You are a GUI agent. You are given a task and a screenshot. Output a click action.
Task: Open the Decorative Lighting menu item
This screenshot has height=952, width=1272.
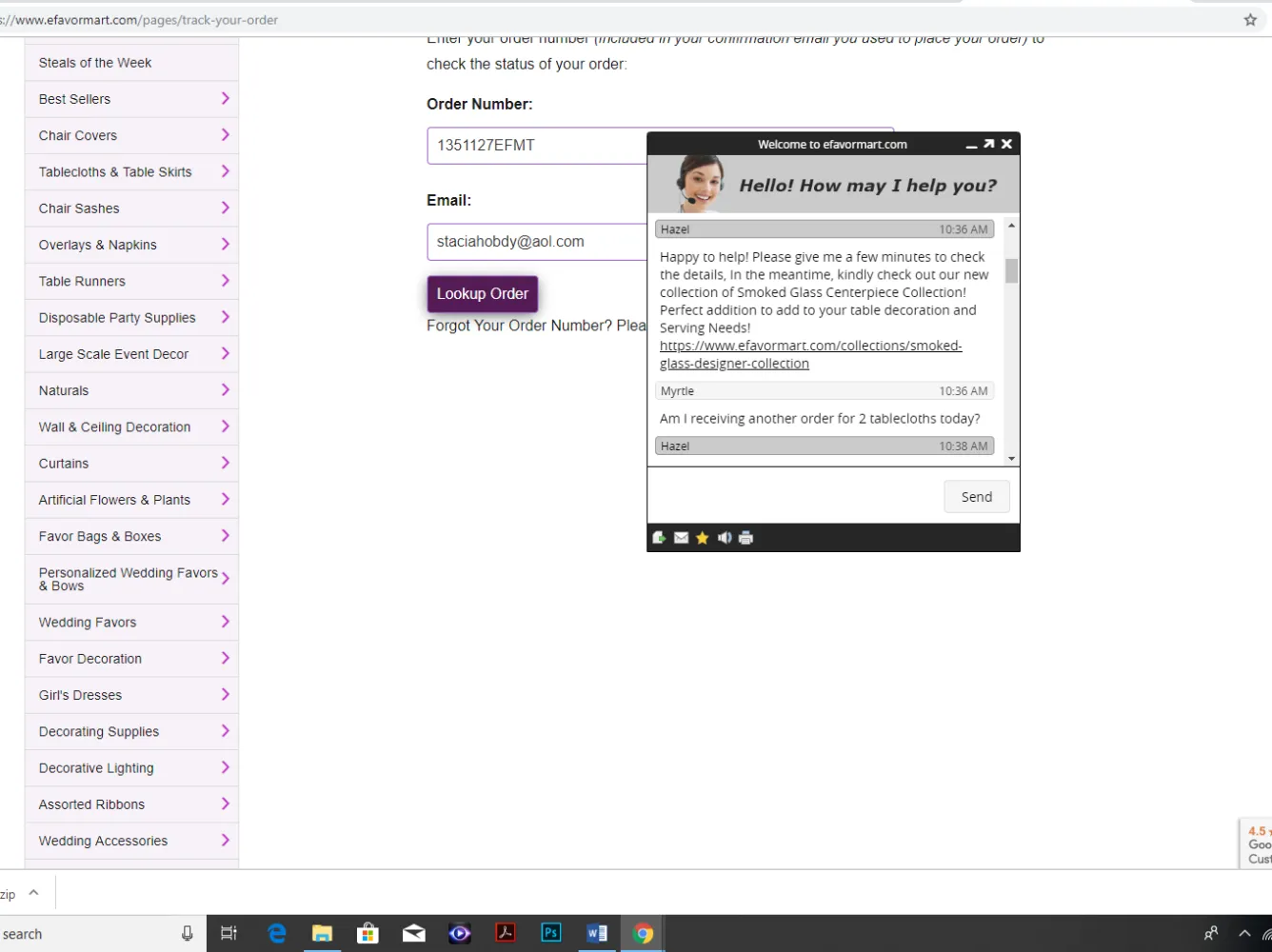(x=96, y=768)
